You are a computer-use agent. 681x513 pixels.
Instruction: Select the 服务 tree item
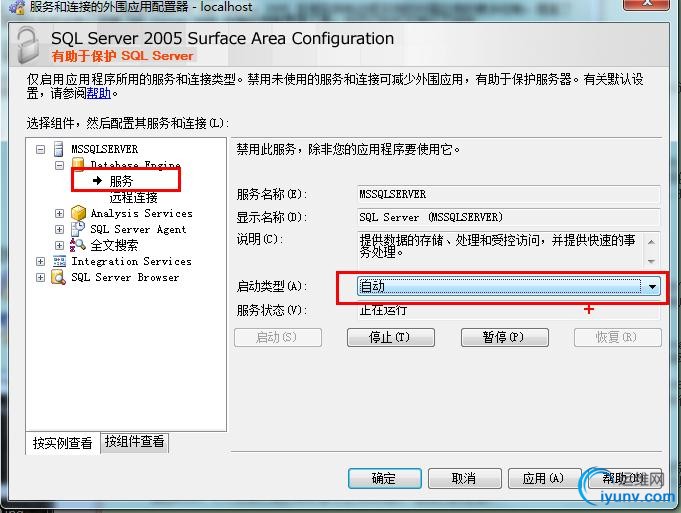[121, 181]
